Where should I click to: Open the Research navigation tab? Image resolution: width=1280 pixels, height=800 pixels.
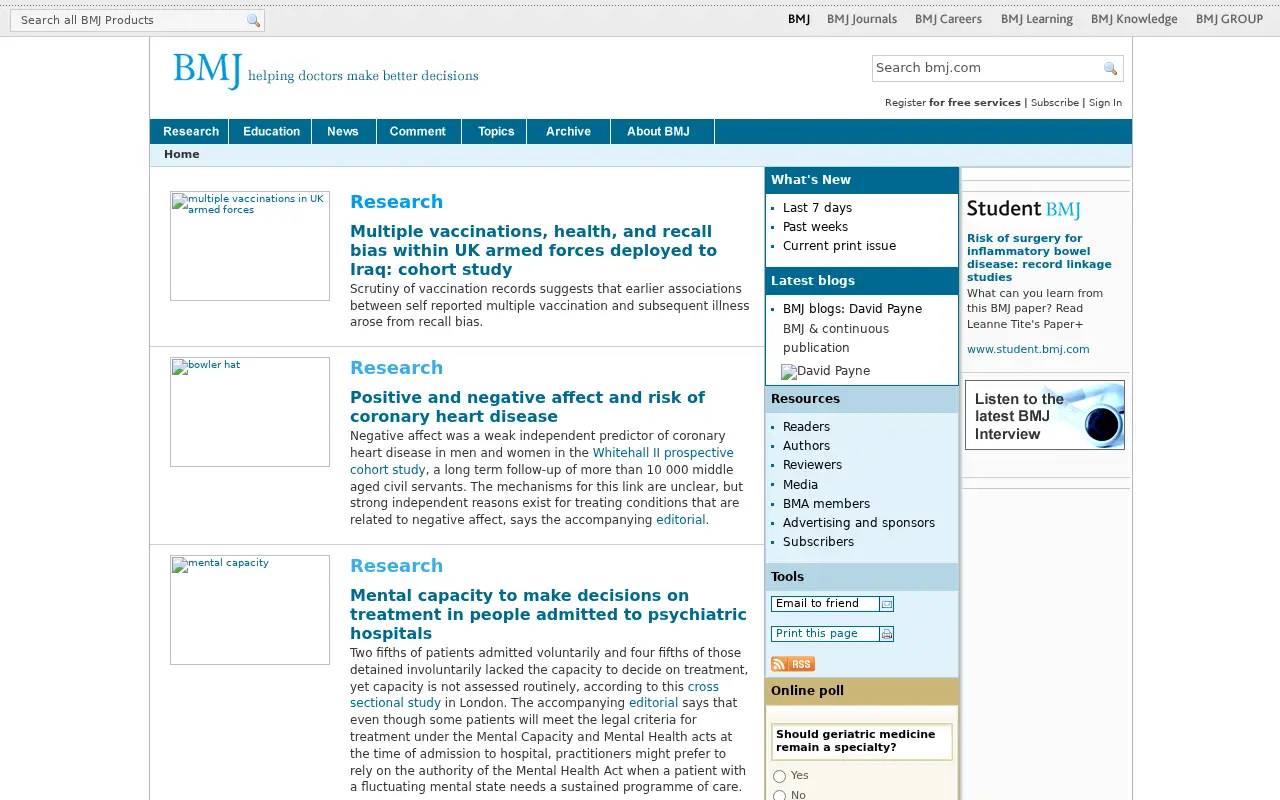[190, 132]
